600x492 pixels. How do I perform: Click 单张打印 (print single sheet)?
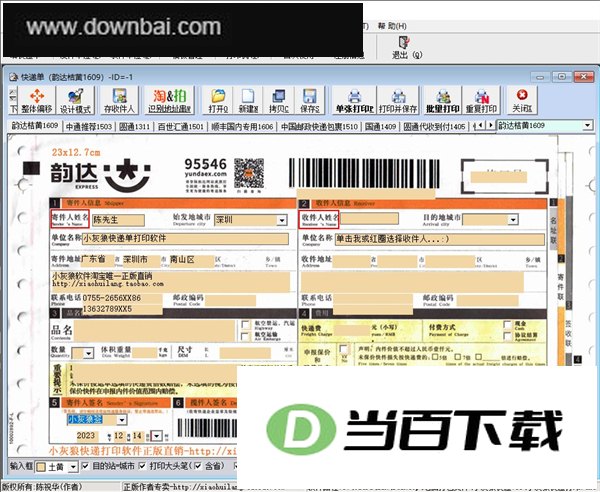[x=354, y=100]
